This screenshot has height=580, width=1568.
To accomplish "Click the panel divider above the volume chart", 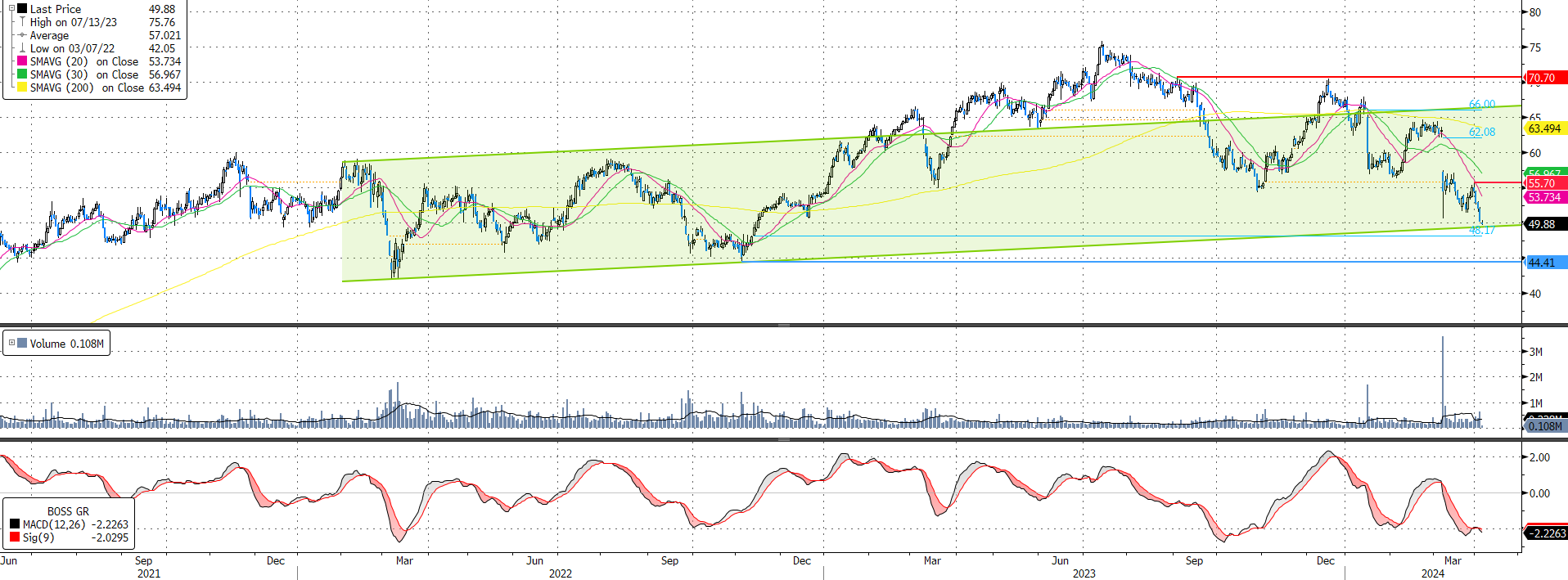I will coord(784,326).
